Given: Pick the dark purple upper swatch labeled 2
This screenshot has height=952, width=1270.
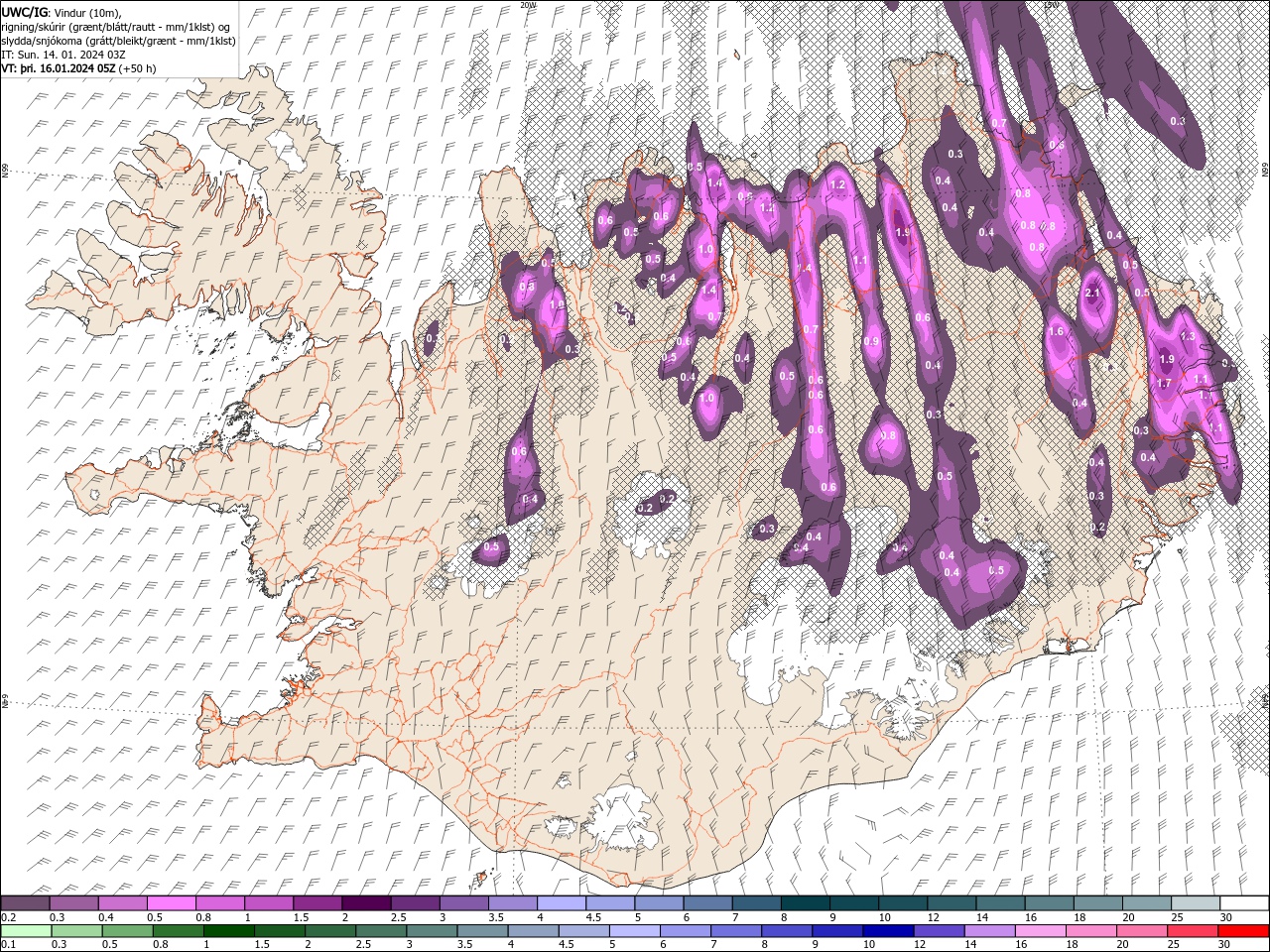Looking at the screenshot, I should coord(367,903).
